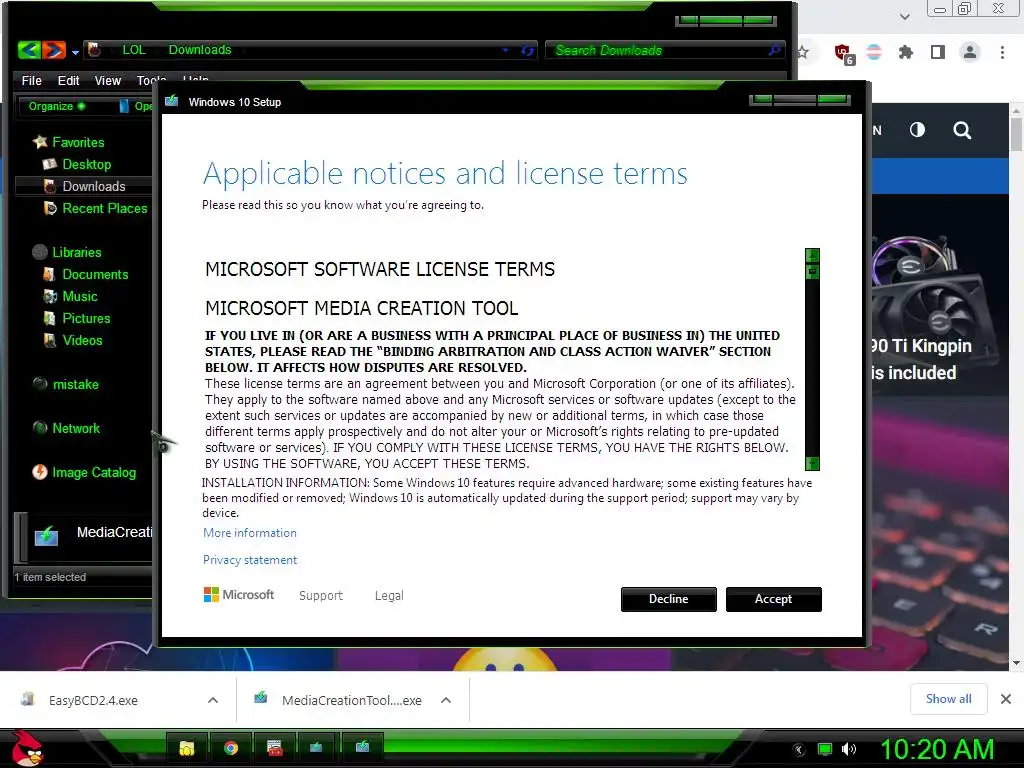Close the Chrome downloads bar
This screenshot has height=768, width=1024.
click(x=1006, y=699)
